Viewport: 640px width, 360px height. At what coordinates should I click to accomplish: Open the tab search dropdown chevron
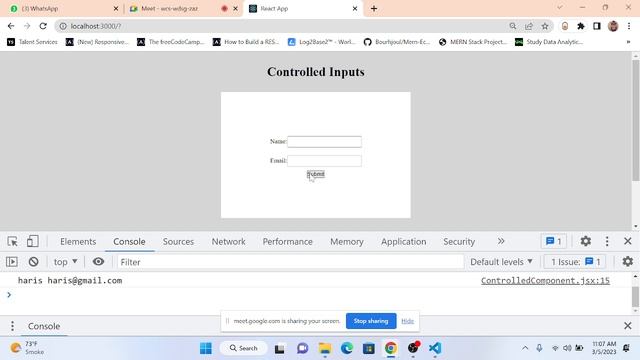click(560, 8)
